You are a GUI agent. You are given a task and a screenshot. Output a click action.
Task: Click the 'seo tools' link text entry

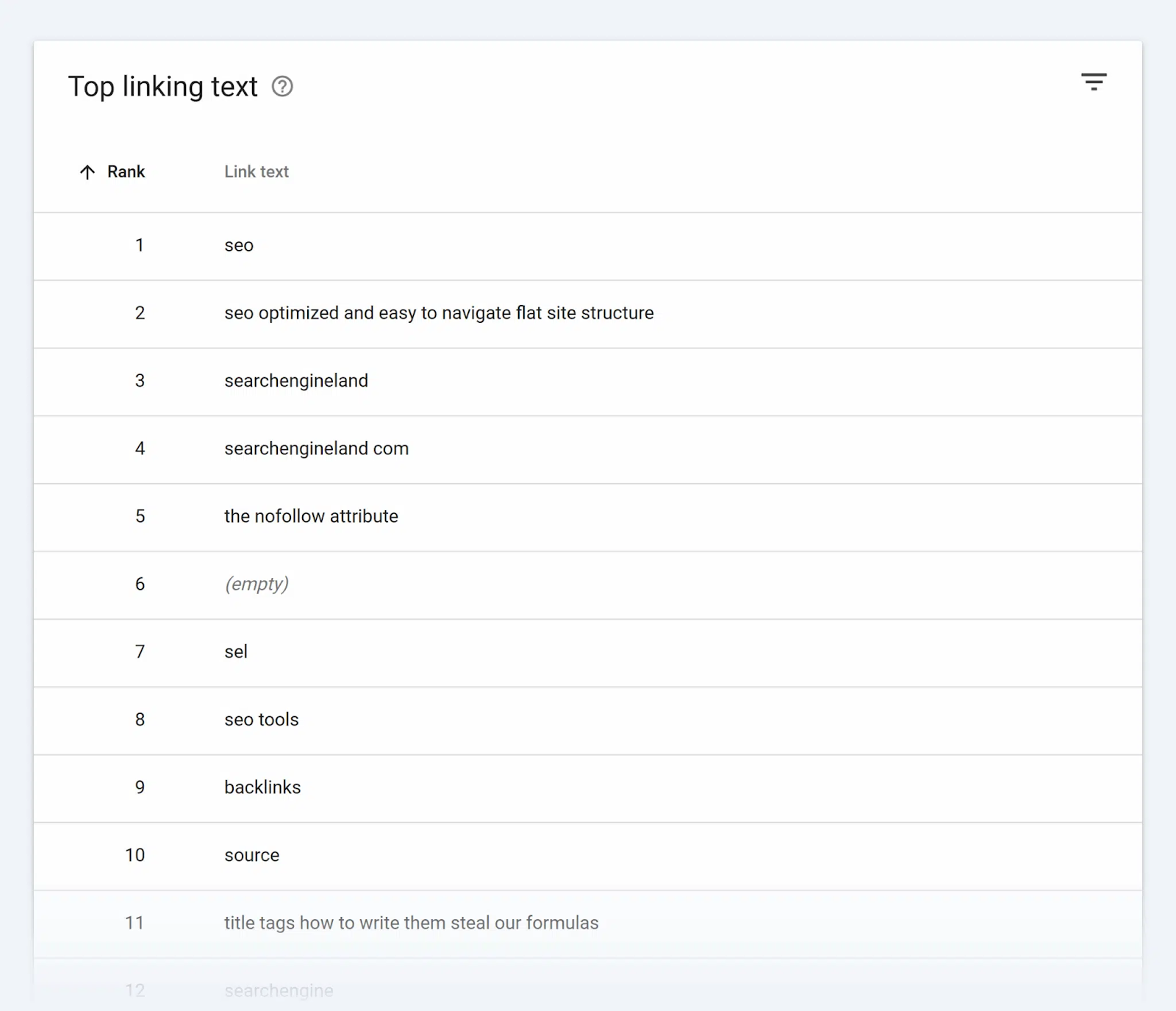[x=262, y=719]
